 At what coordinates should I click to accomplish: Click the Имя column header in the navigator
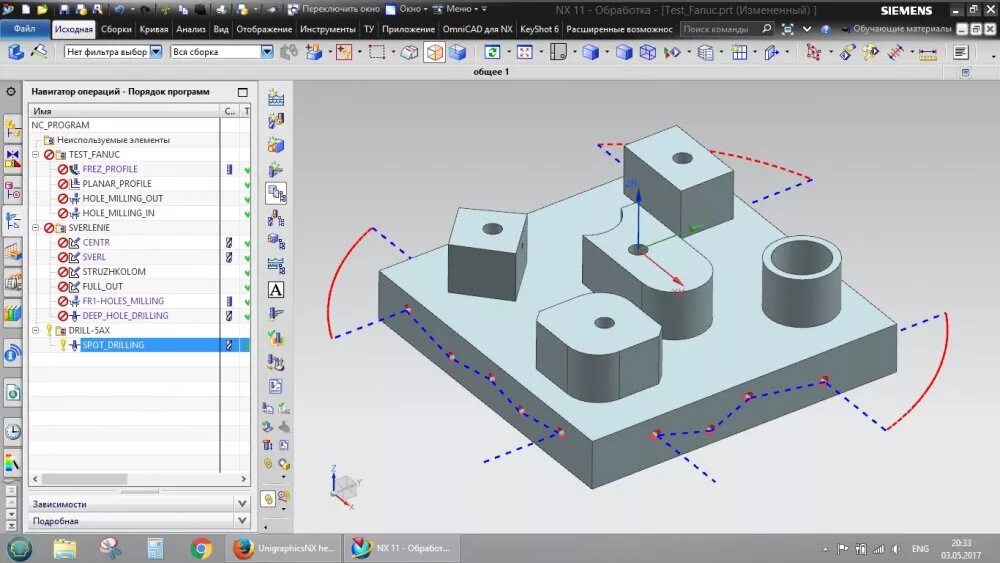[124, 111]
